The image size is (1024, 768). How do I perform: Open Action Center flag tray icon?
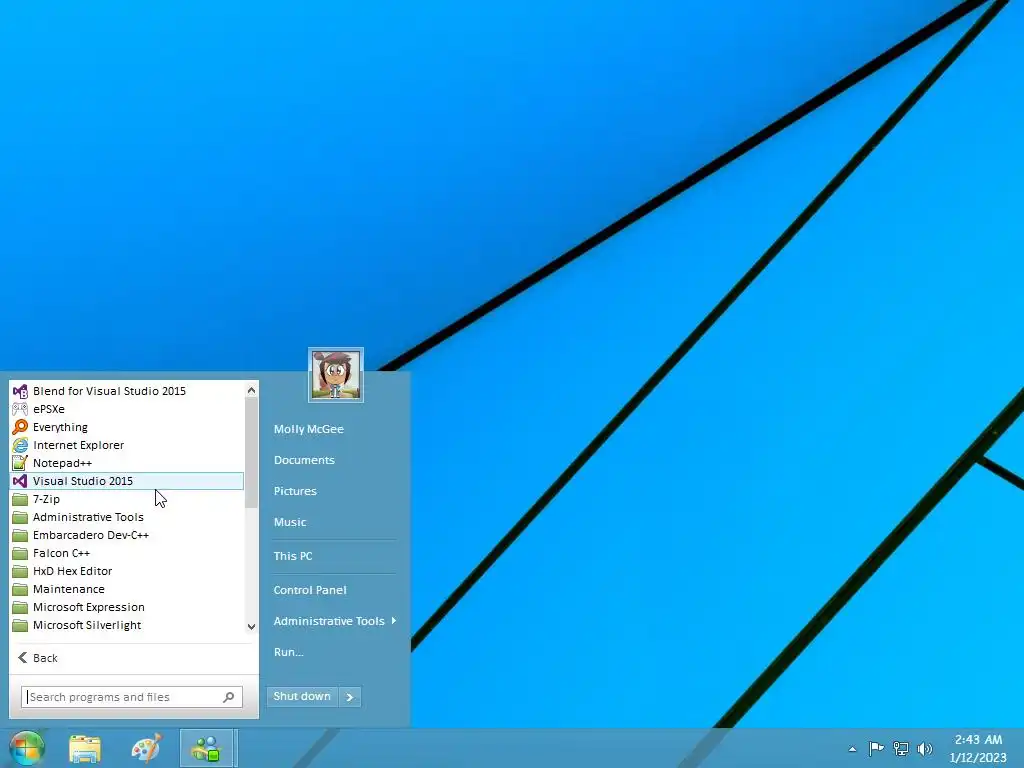[x=876, y=748]
